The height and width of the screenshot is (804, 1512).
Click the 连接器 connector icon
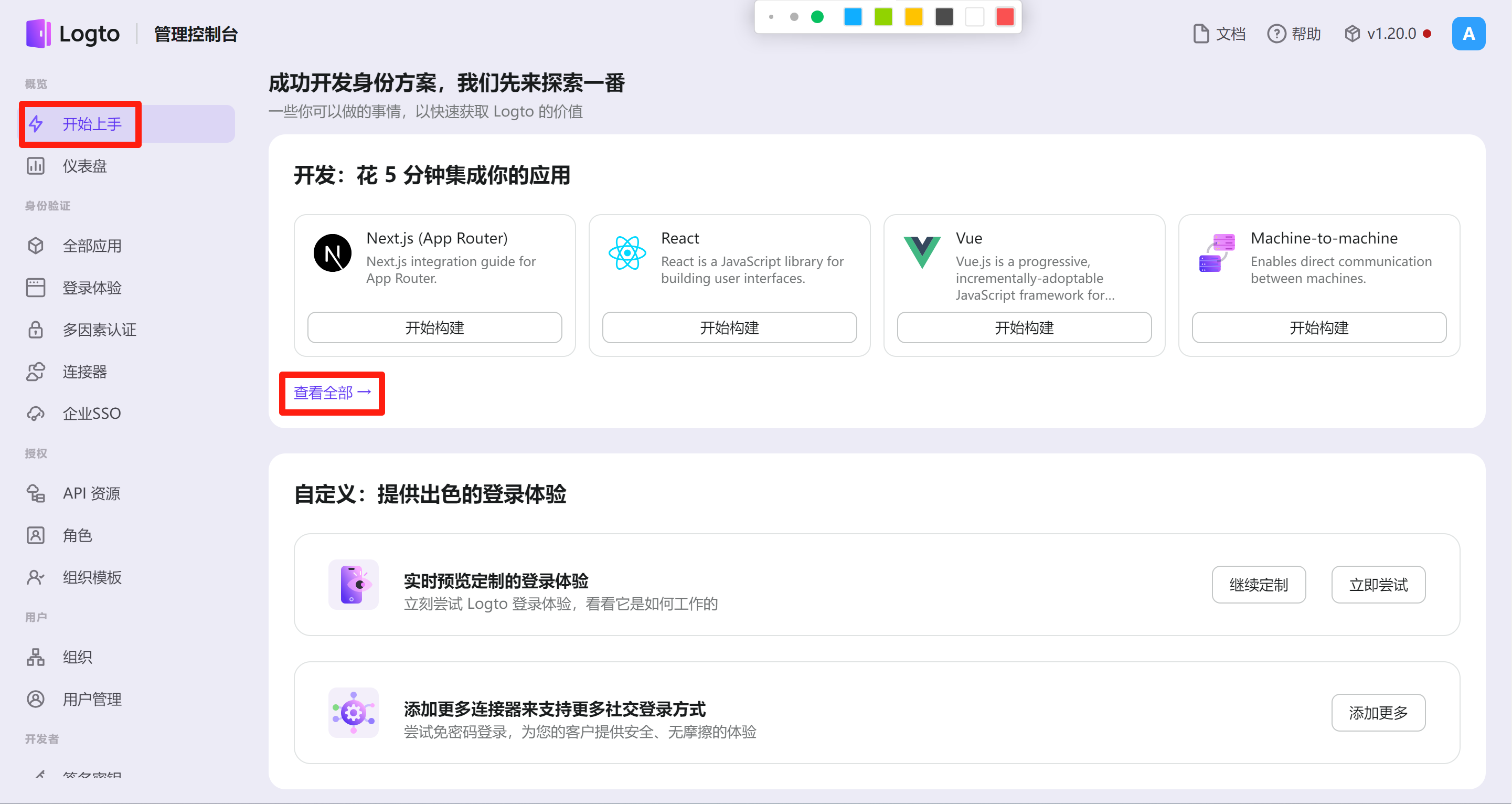pyautogui.click(x=35, y=372)
